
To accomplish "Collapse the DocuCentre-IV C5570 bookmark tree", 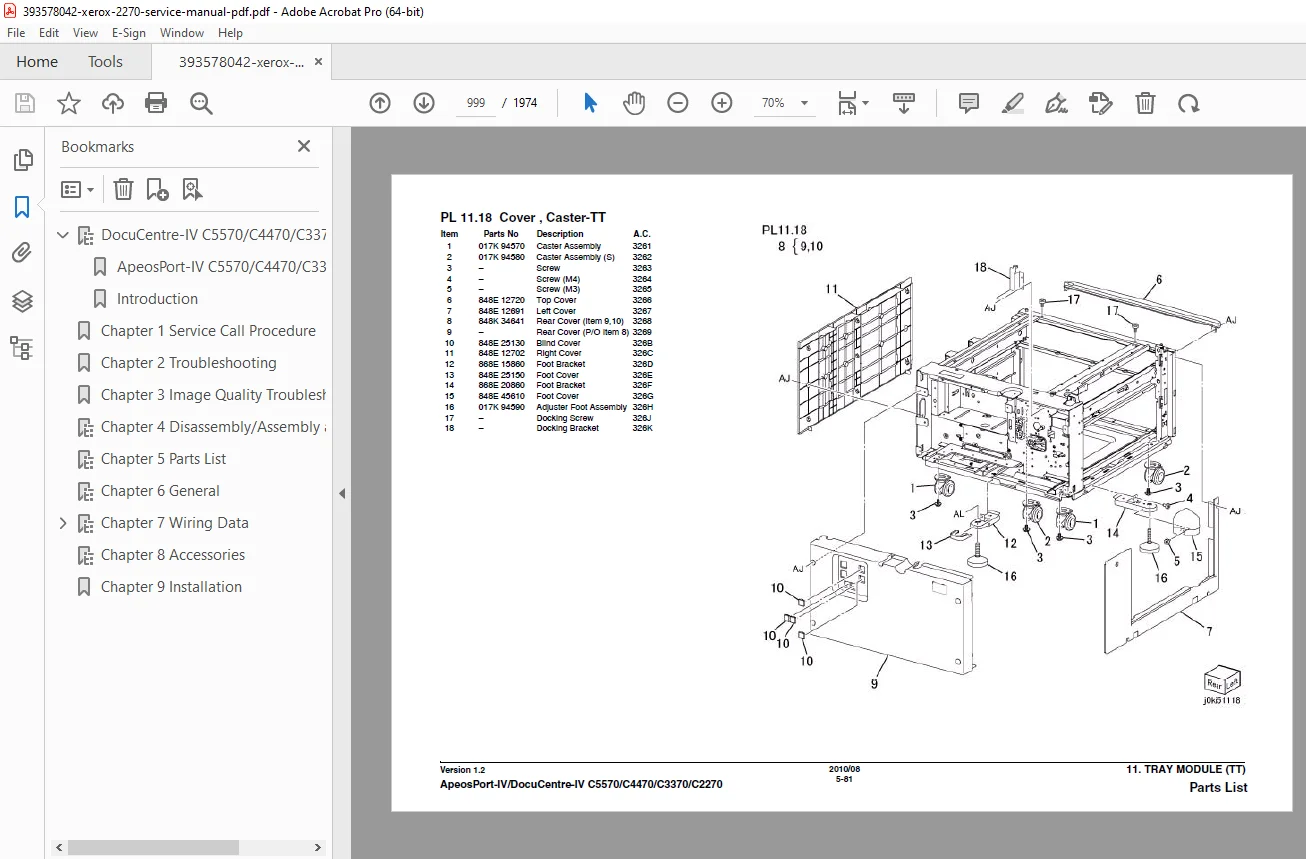I will click(63, 235).
